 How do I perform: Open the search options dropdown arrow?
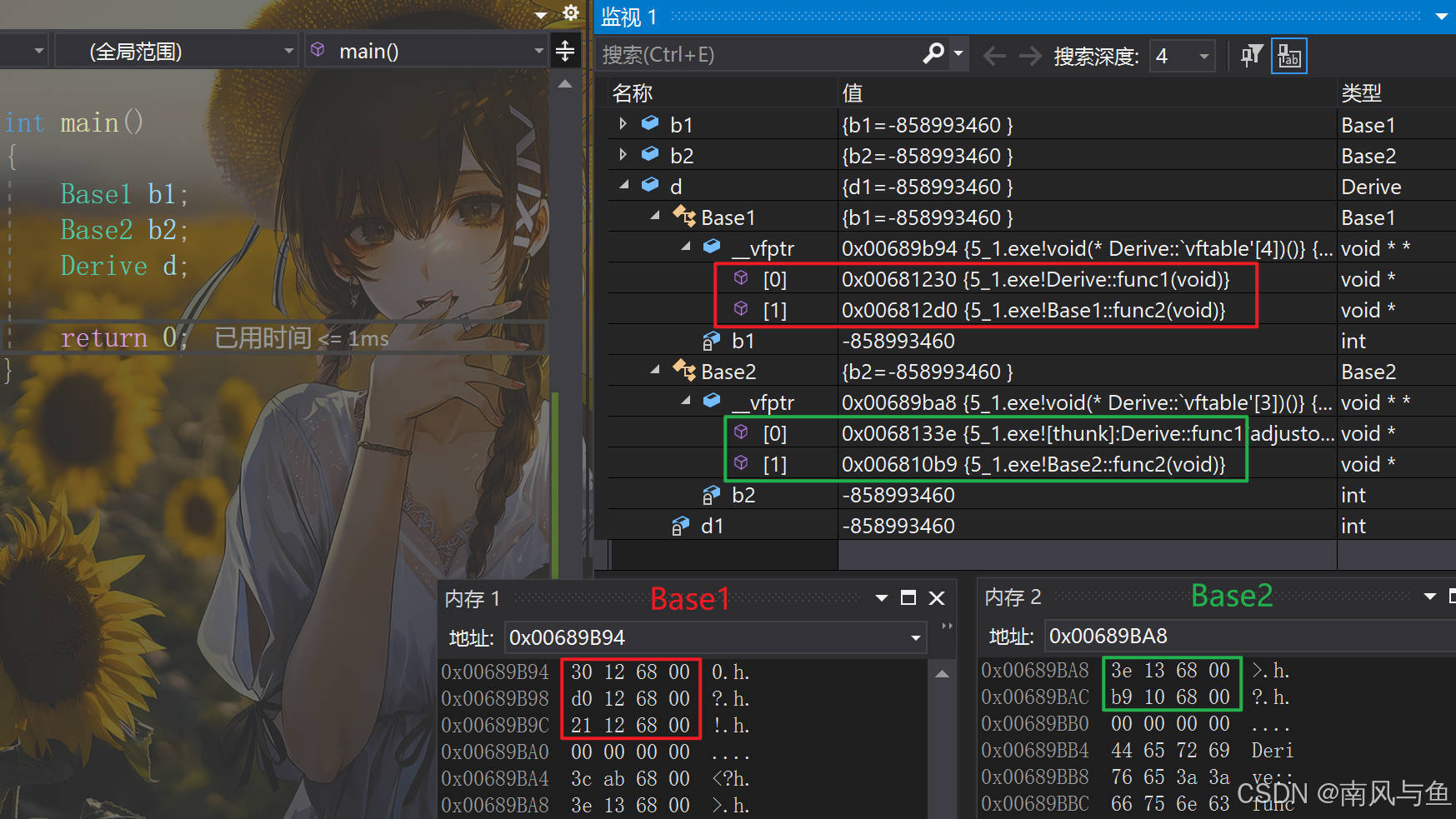pyautogui.click(x=958, y=54)
